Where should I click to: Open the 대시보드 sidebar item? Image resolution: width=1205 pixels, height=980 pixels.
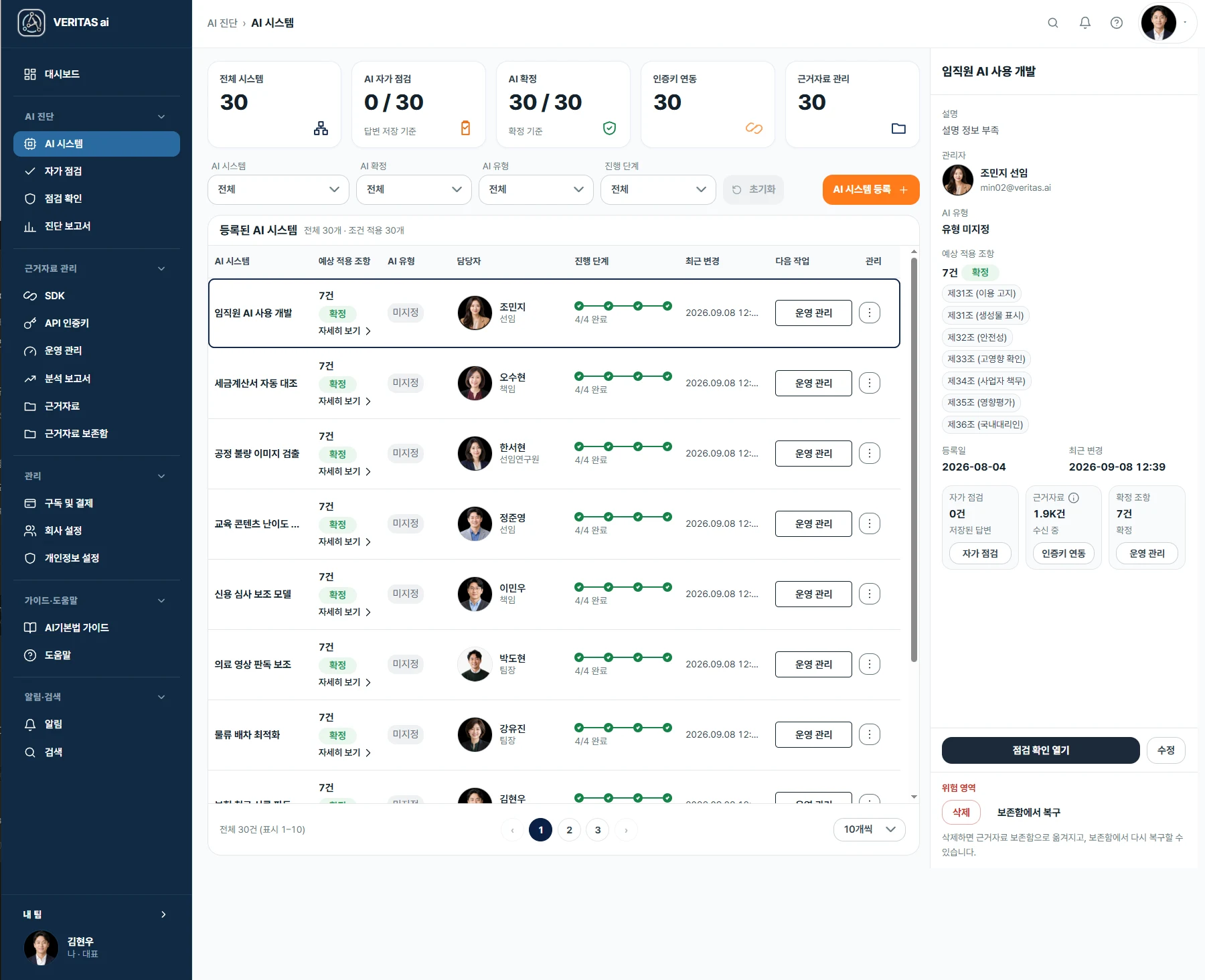(x=96, y=74)
